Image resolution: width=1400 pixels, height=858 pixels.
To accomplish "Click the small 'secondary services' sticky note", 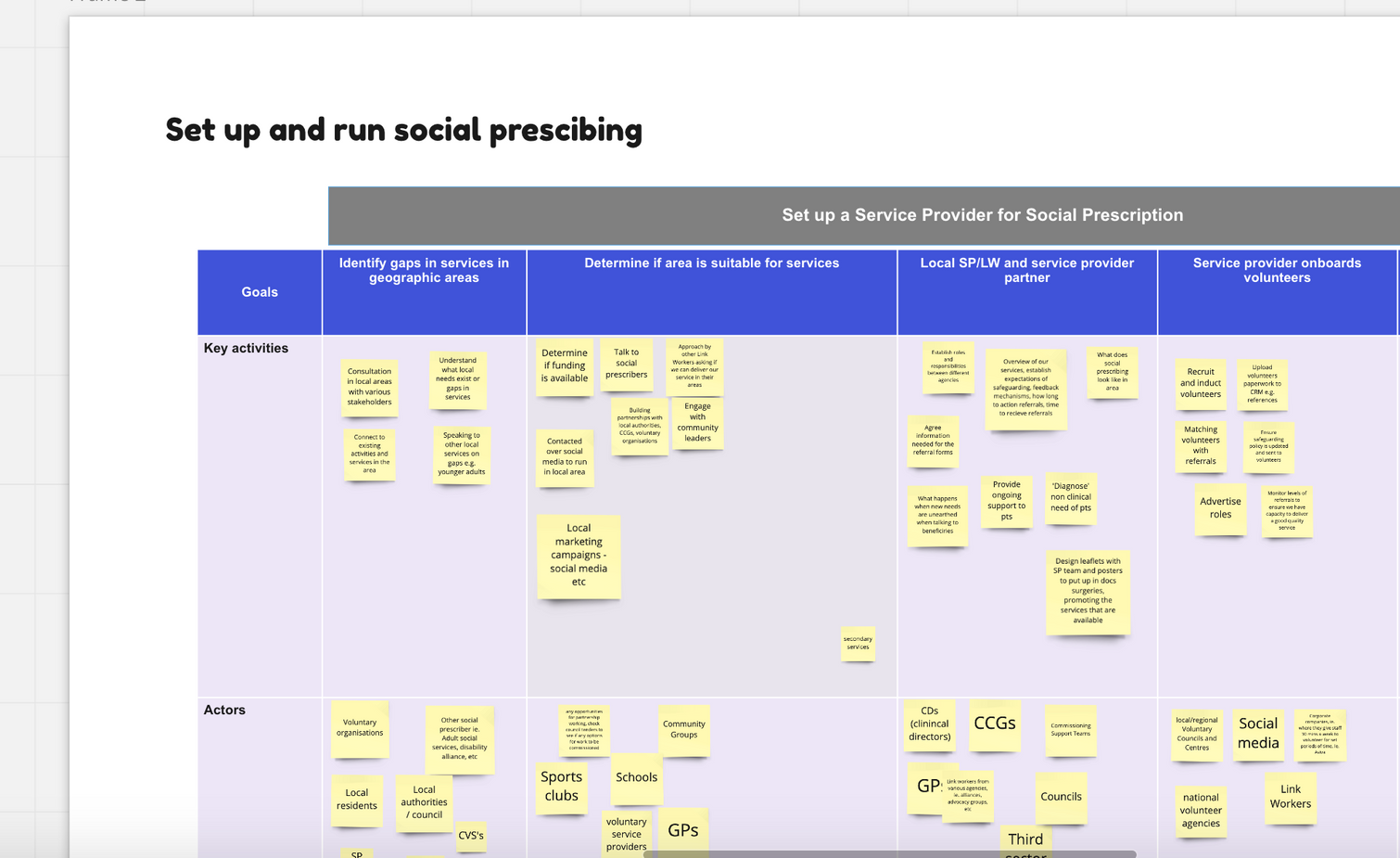I will (858, 643).
